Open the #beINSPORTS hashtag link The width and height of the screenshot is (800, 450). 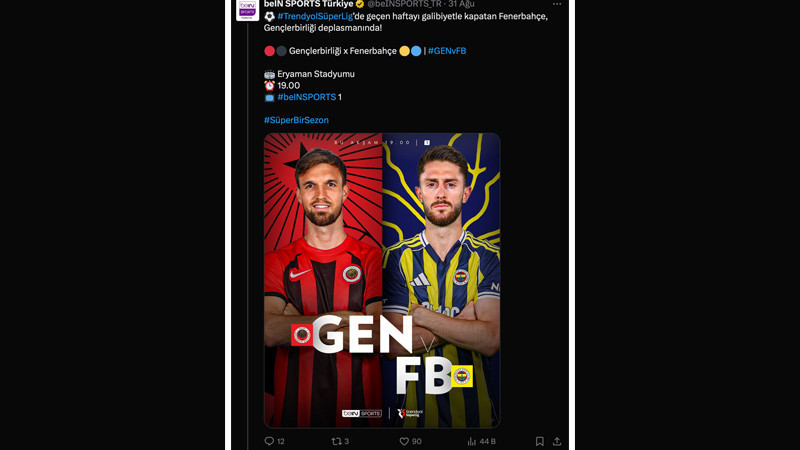point(307,97)
